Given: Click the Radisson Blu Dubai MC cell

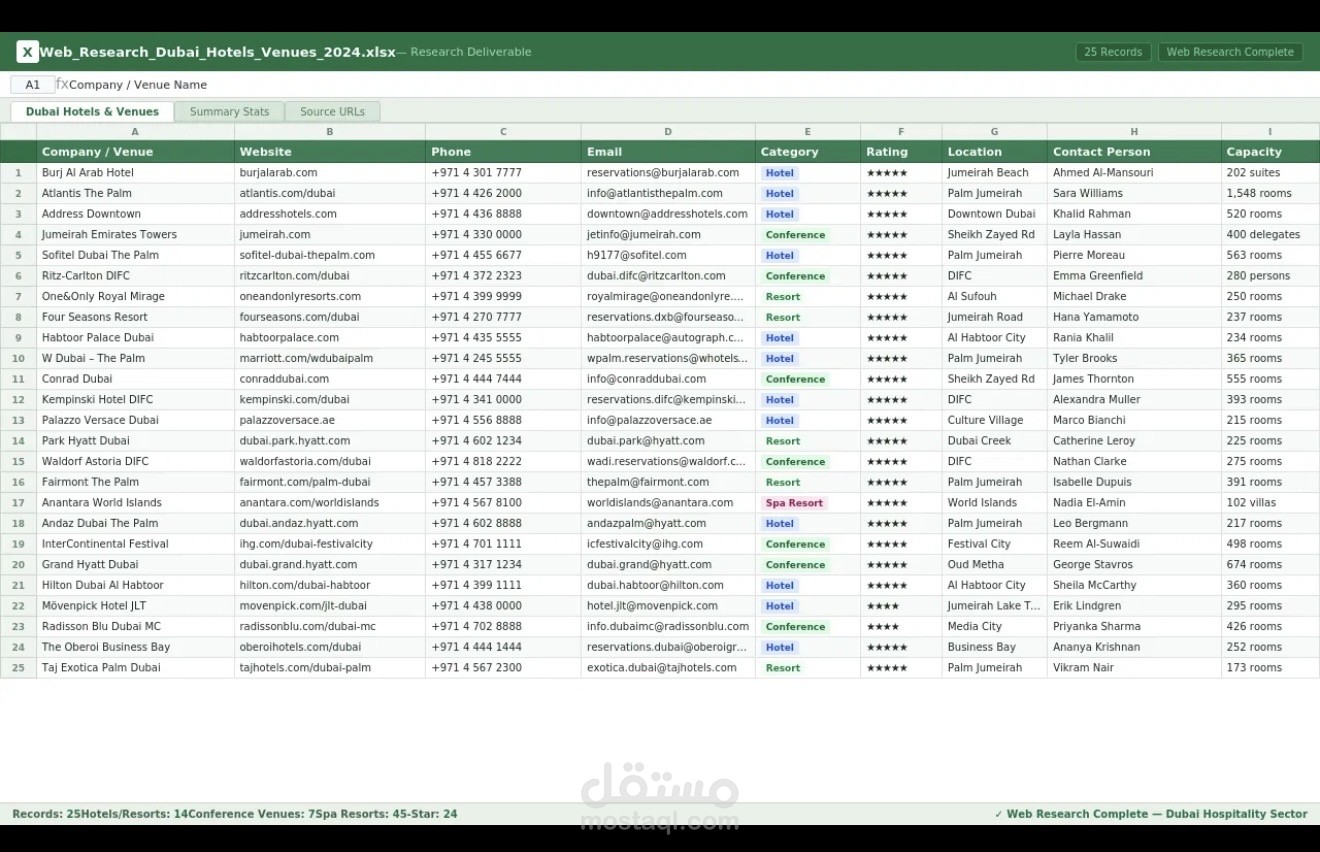Looking at the screenshot, I should [135, 627].
